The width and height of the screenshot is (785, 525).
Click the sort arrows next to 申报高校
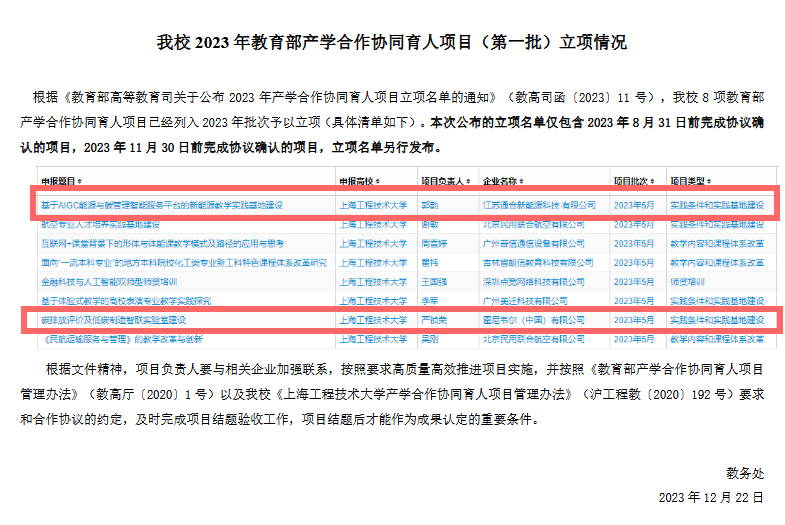(x=380, y=183)
